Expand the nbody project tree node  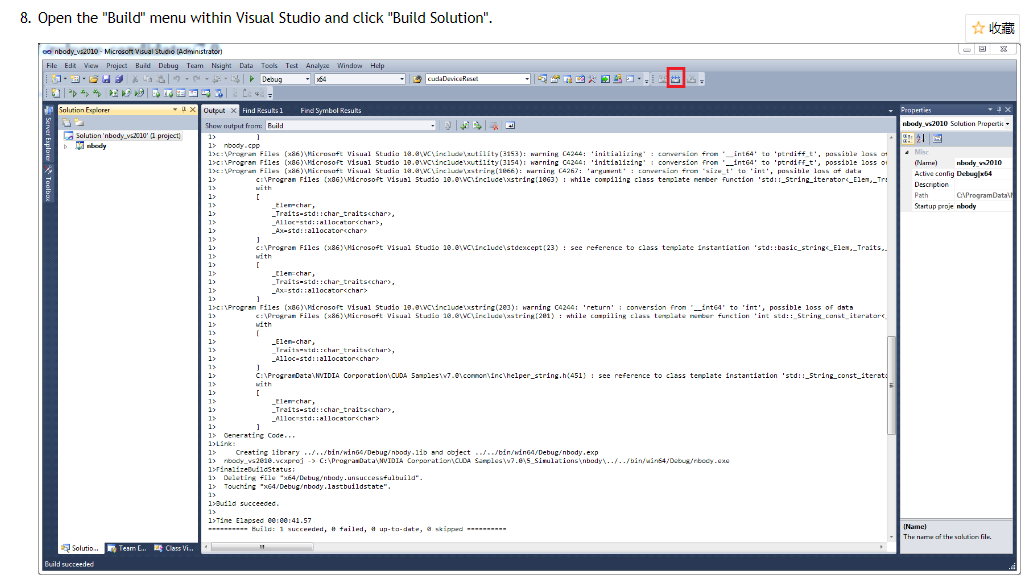click(x=65, y=146)
